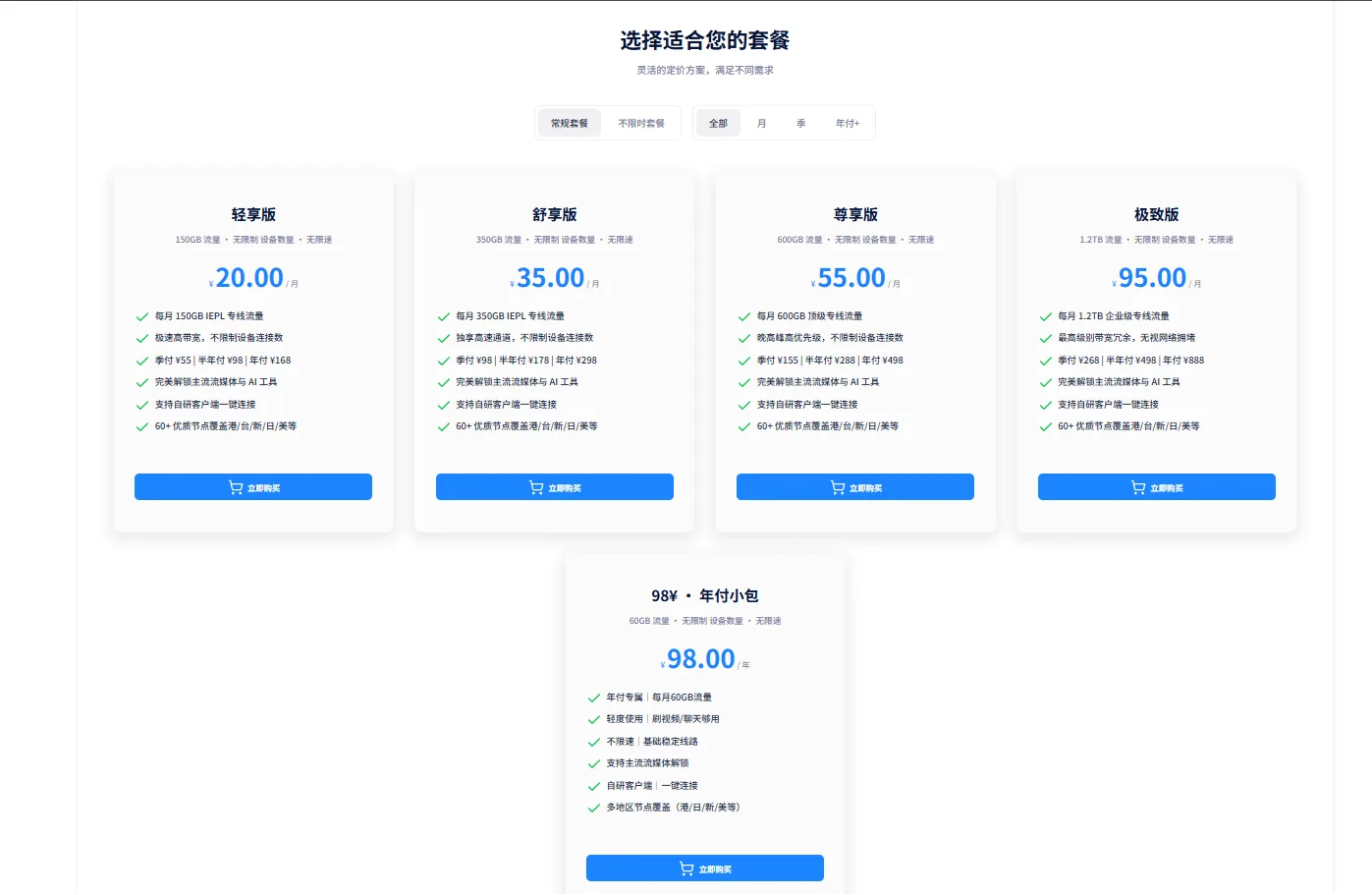Click the 尊享版 plan title
The width and height of the screenshot is (1372, 895).
(855, 214)
